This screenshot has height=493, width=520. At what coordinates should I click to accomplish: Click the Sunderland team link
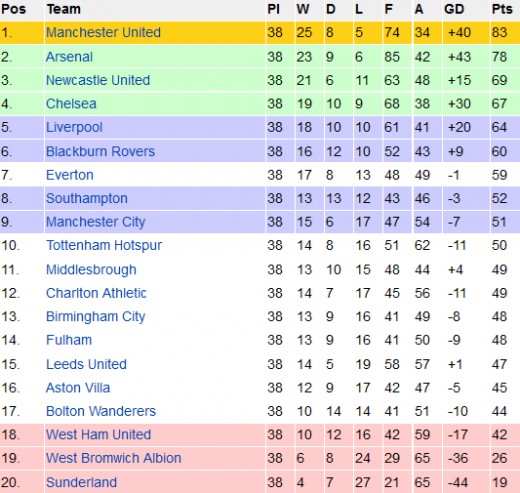tap(81, 482)
